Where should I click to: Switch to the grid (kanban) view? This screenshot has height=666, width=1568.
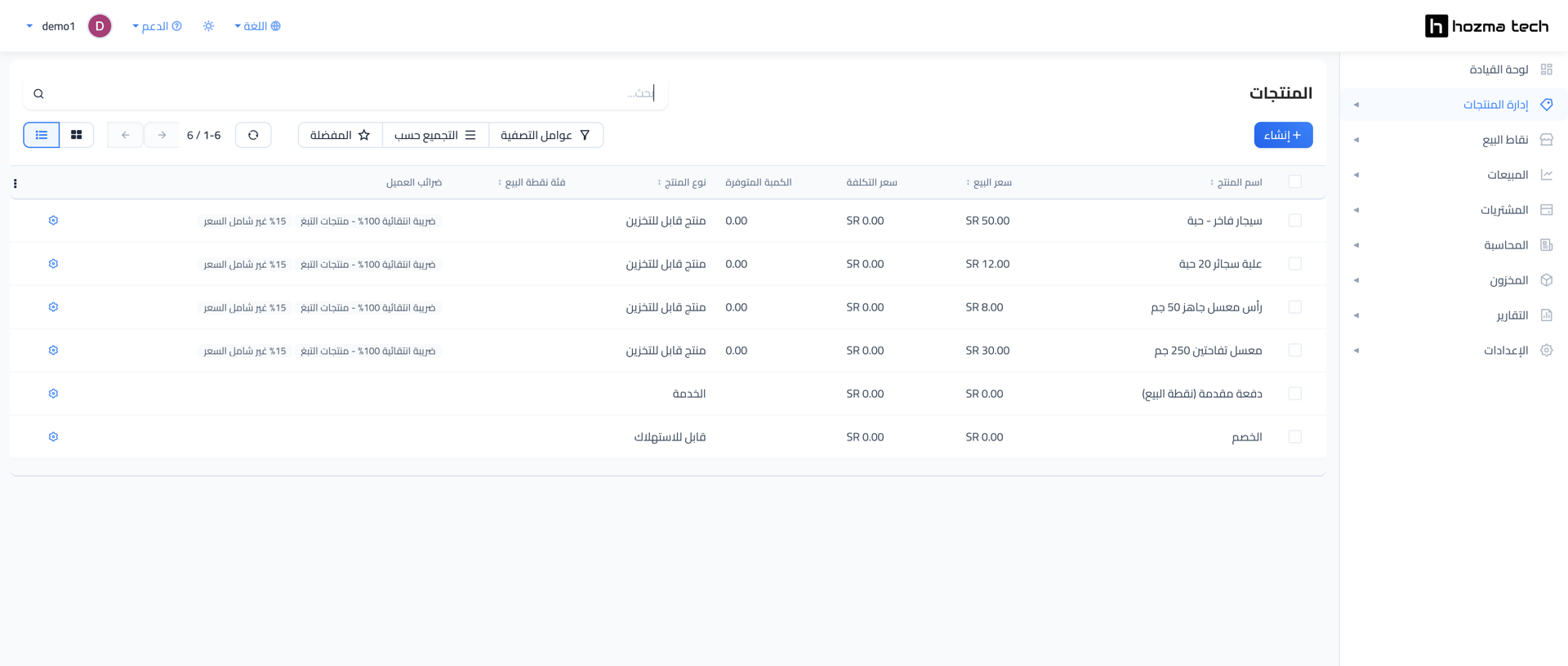coord(77,135)
